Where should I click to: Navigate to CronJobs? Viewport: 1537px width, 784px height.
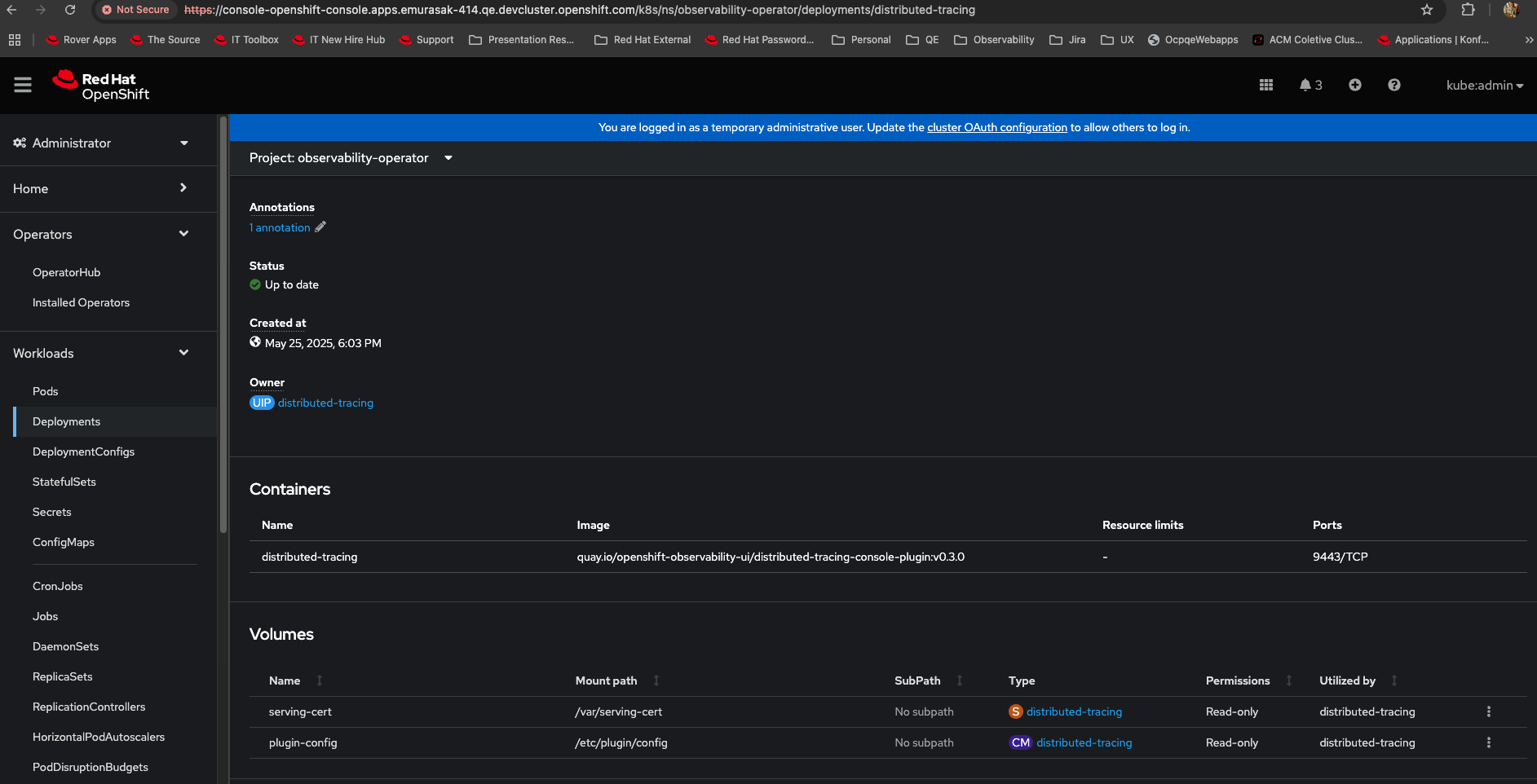(57, 586)
